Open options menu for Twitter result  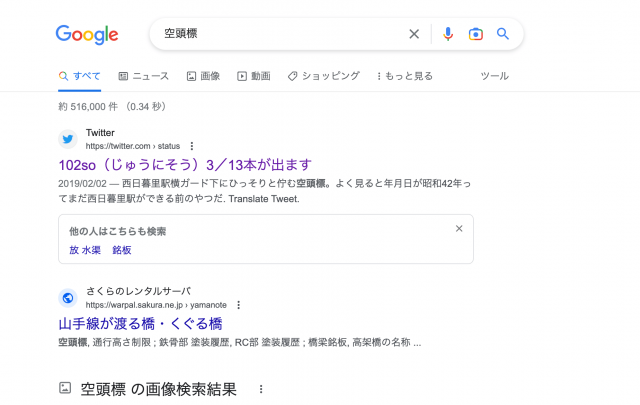(191, 146)
